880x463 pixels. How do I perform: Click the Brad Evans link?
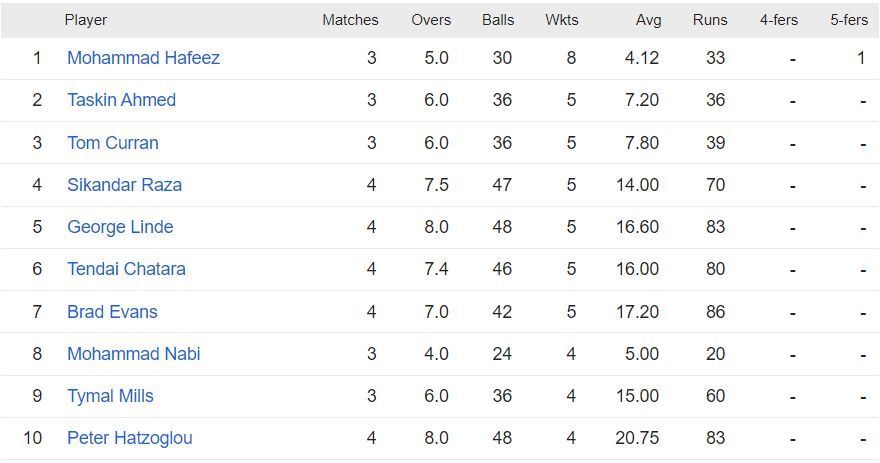[x=112, y=312]
